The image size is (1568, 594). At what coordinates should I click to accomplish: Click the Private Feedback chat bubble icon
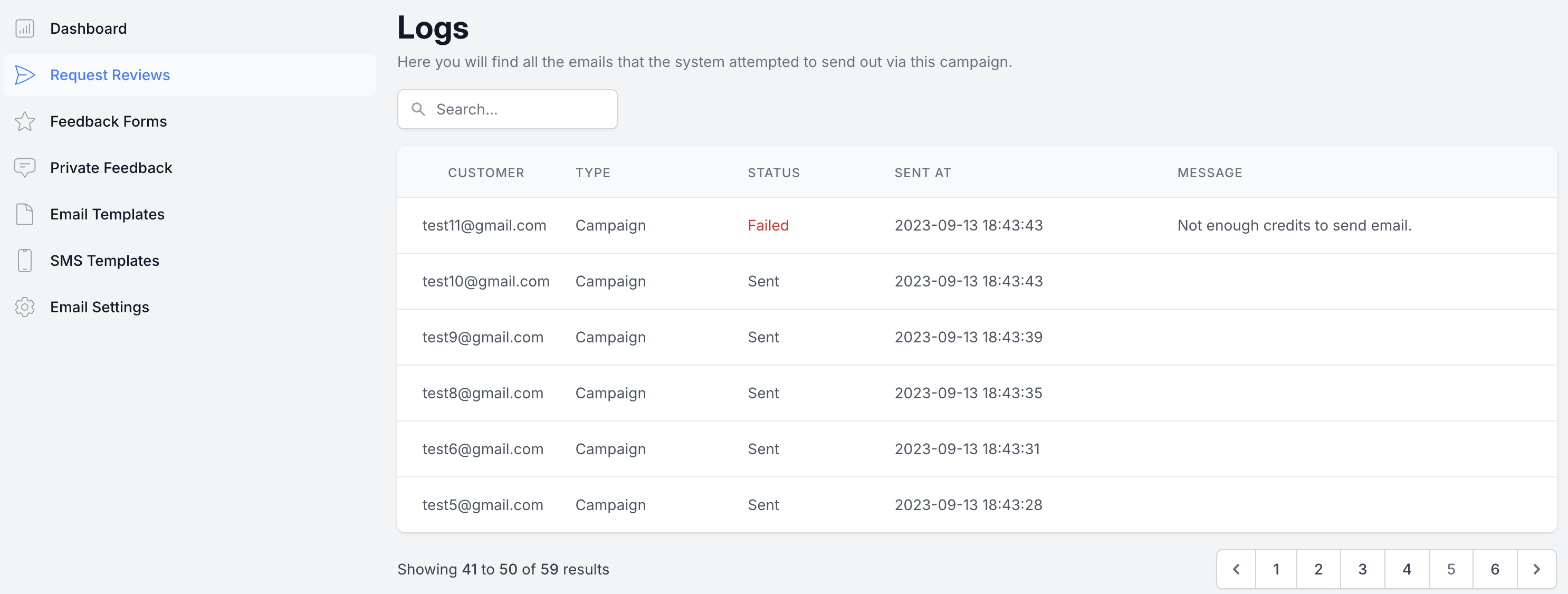pos(24,167)
